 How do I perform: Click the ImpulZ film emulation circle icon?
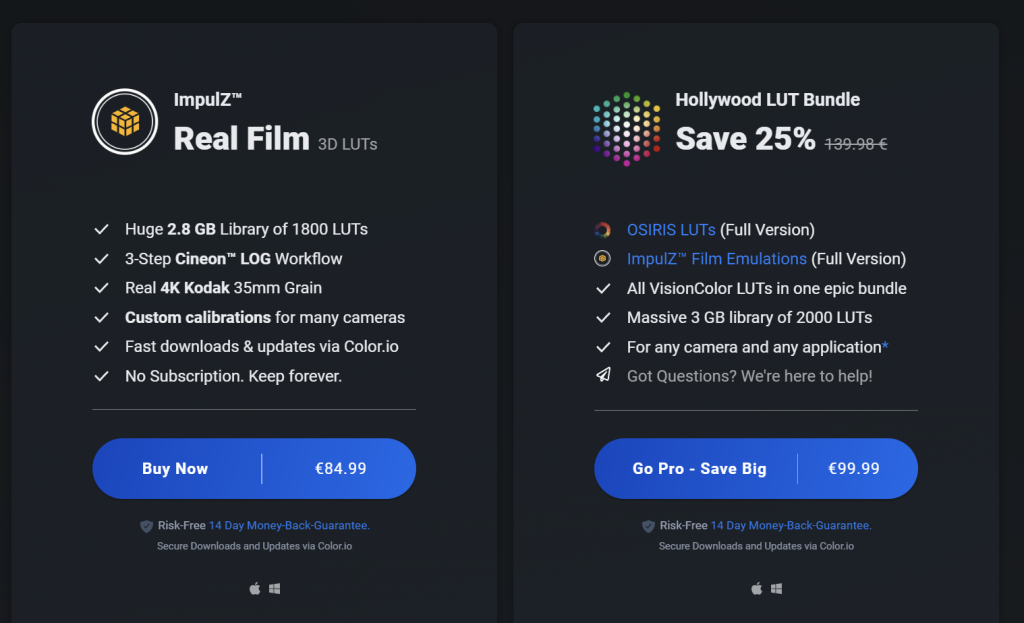click(x=604, y=258)
